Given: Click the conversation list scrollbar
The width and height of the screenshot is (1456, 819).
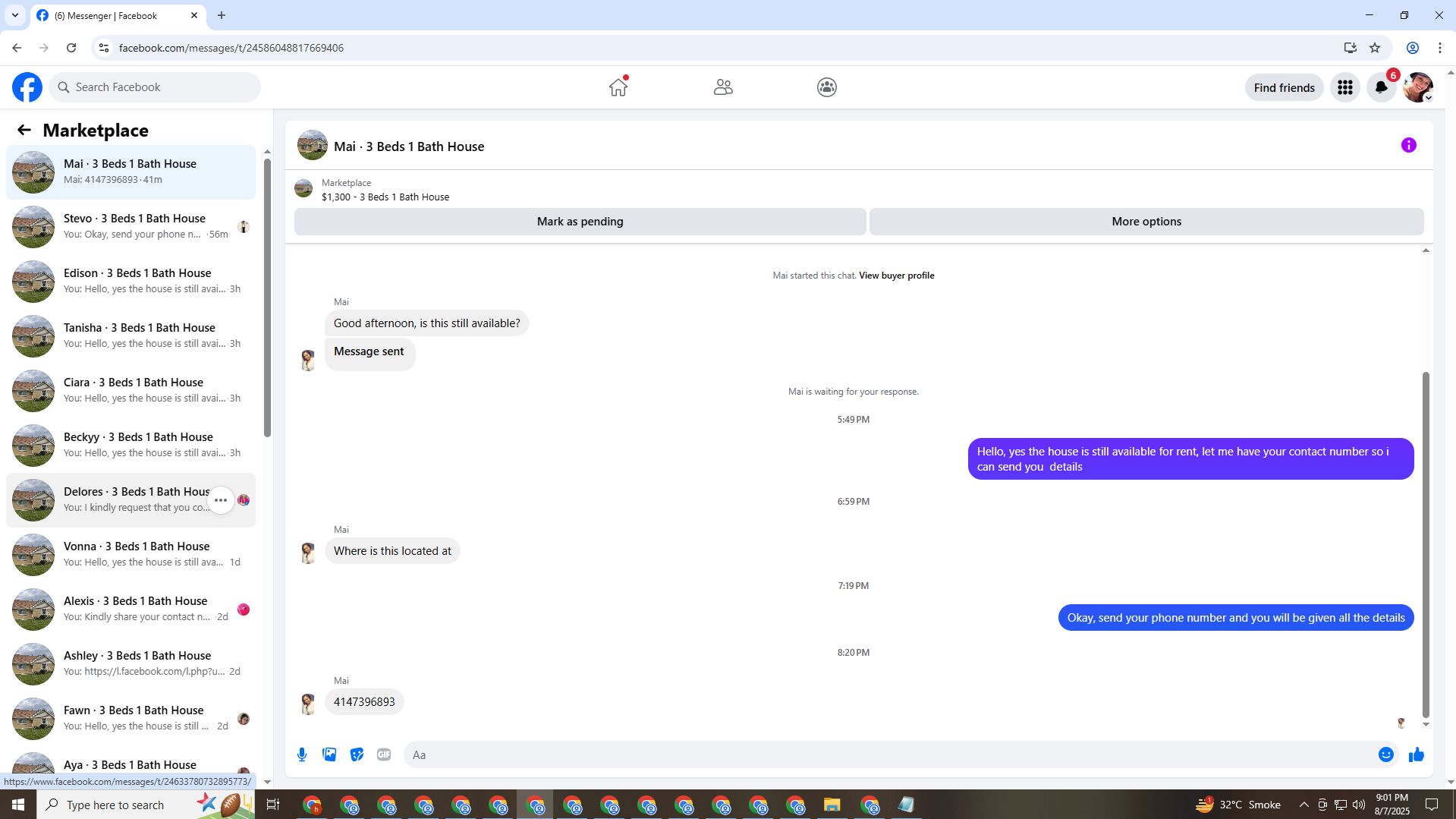Looking at the screenshot, I should coord(267,298).
